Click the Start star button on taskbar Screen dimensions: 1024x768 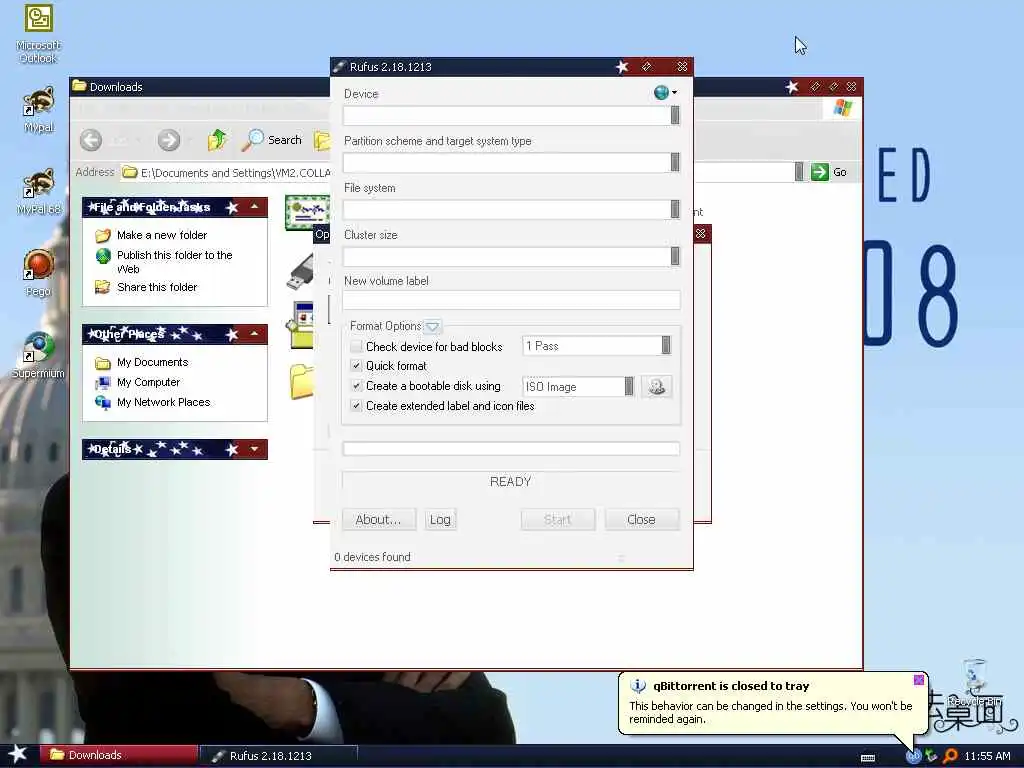click(x=18, y=754)
